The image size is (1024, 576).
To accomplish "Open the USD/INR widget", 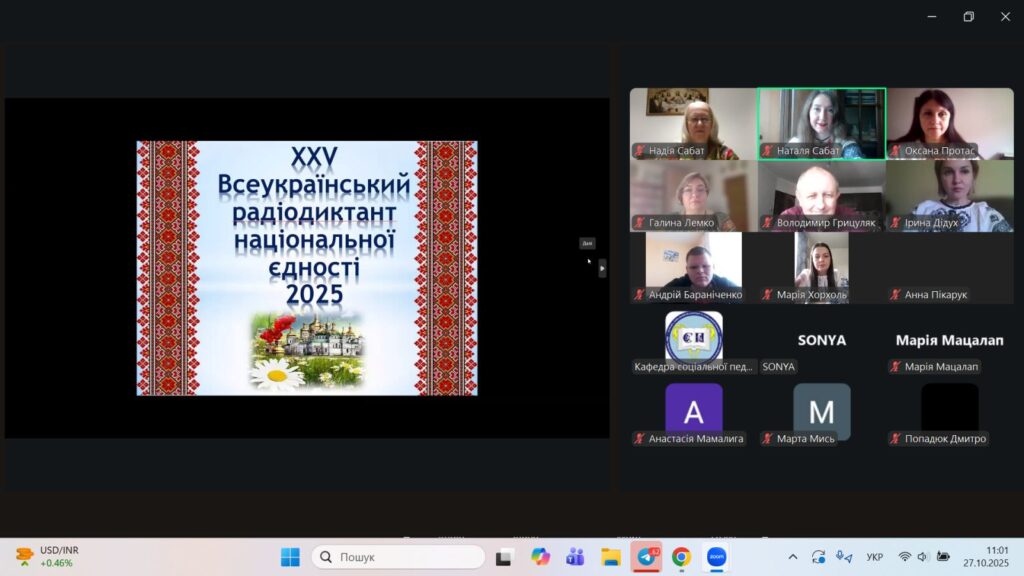I will pos(47,557).
